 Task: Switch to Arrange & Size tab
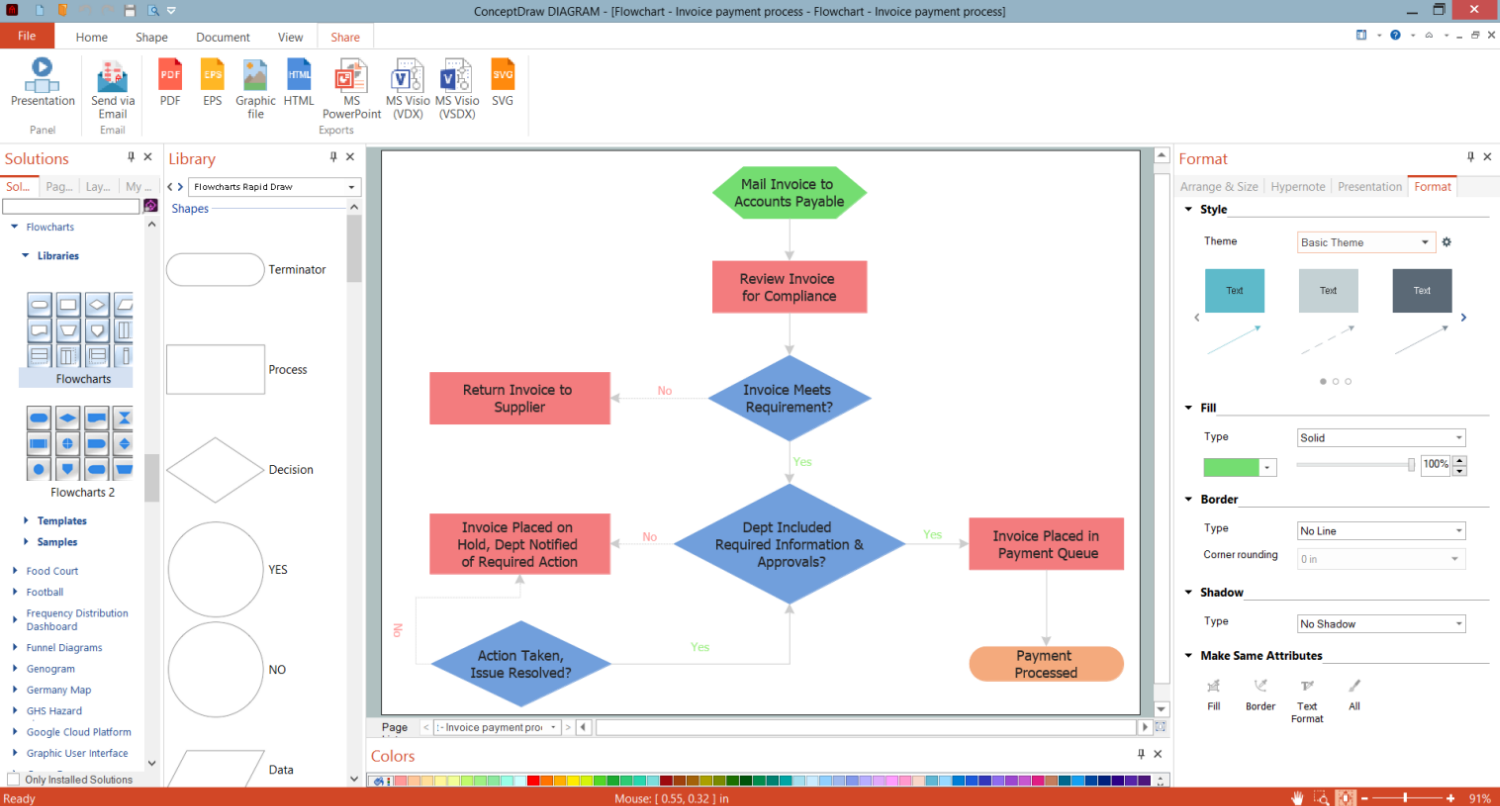click(1219, 186)
